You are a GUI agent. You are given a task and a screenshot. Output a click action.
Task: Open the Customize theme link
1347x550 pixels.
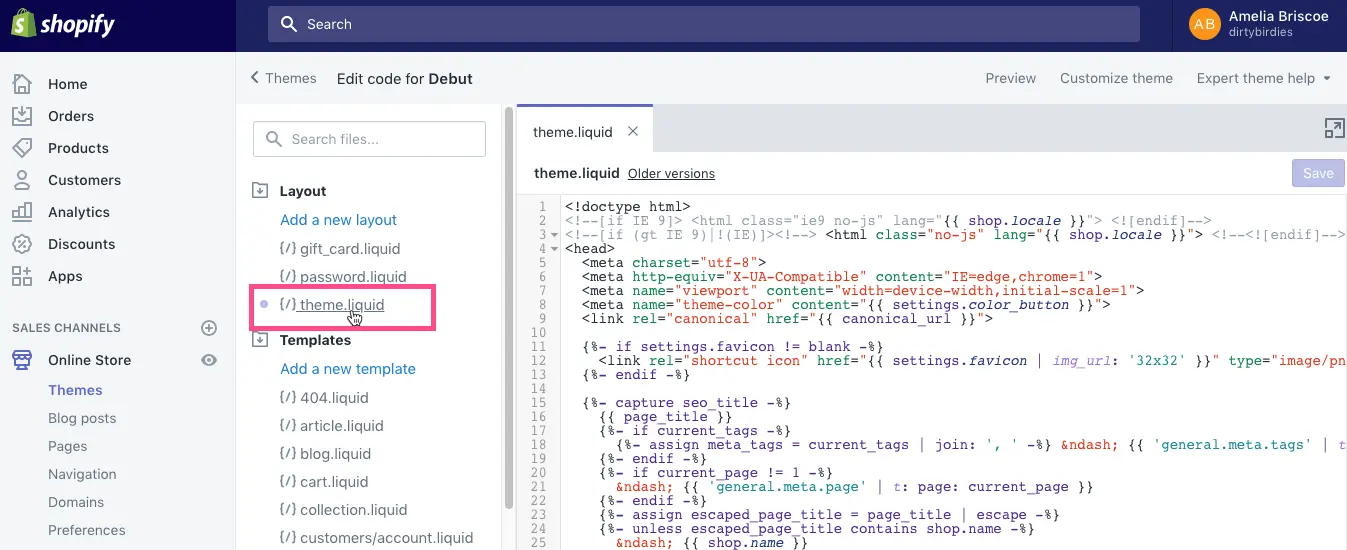[1116, 78]
